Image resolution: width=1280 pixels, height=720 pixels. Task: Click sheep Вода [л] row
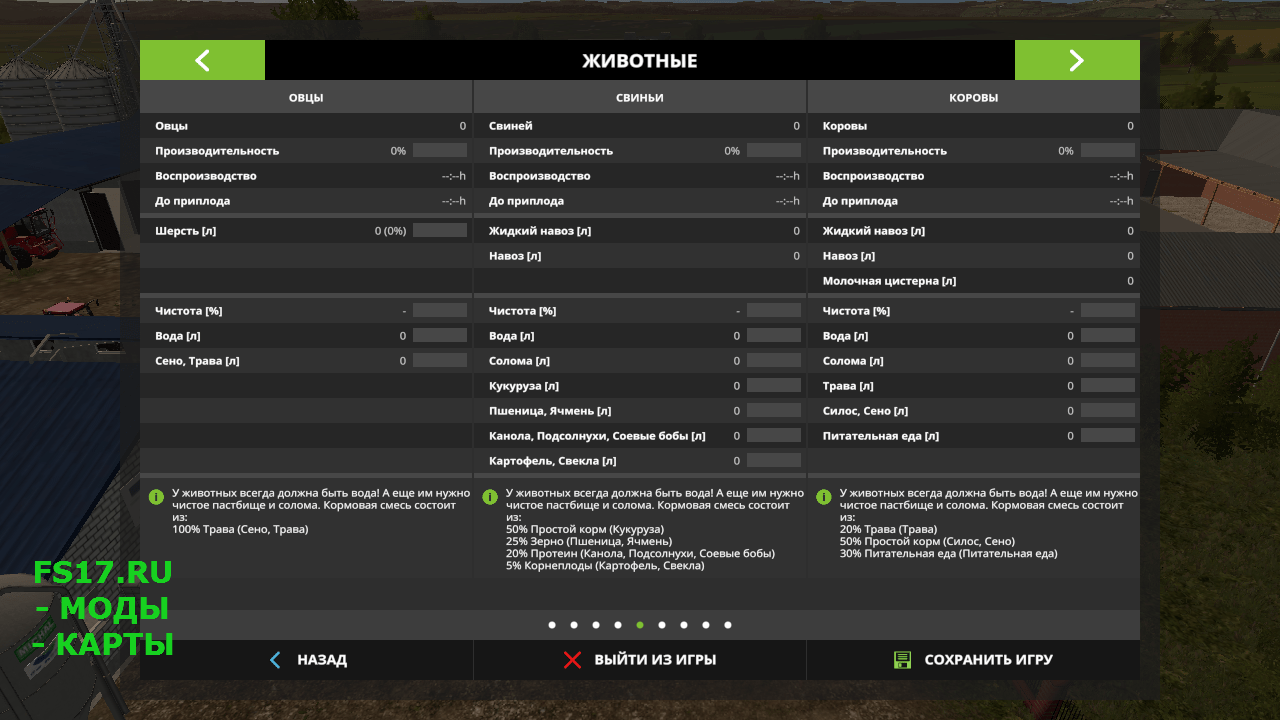306,336
